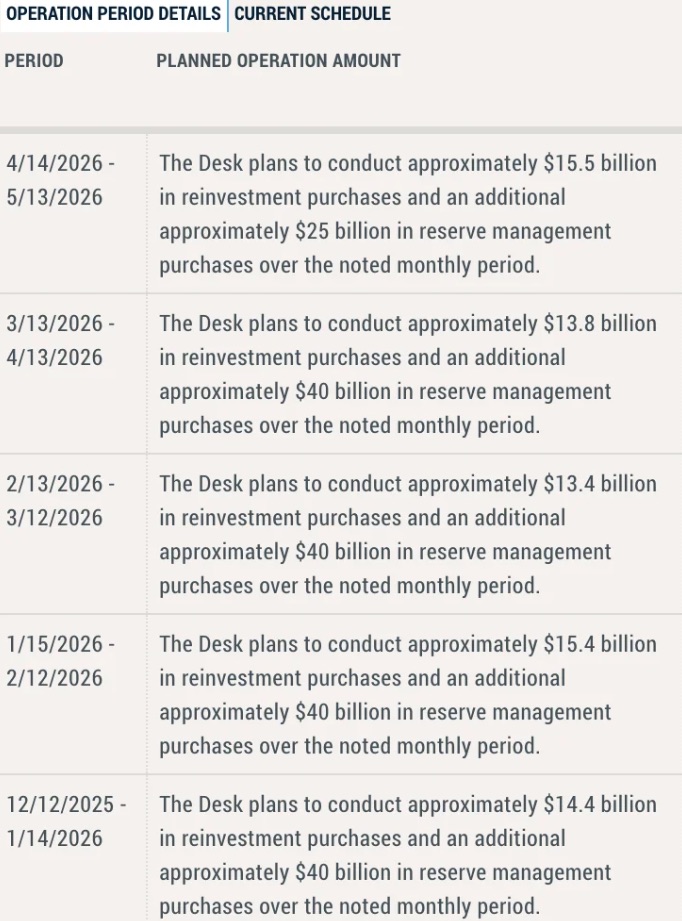Select the 12/12/2025 - 1/14/2026 period cell

65,821
